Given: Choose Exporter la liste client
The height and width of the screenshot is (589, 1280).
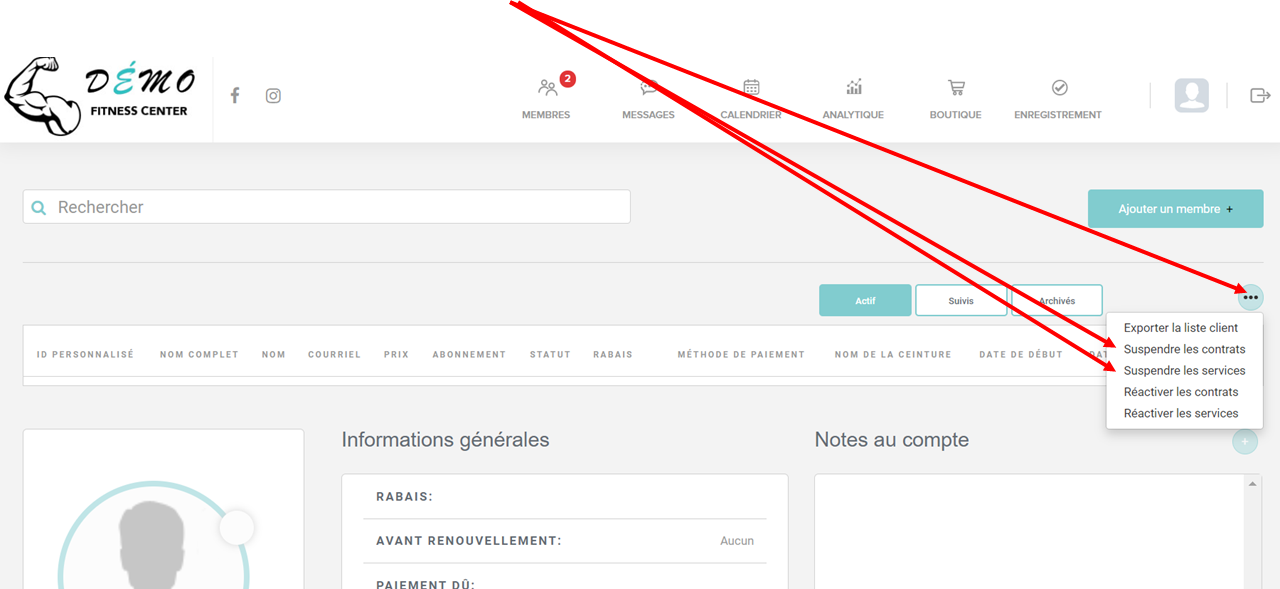Looking at the screenshot, I should click(x=1181, y=328).
